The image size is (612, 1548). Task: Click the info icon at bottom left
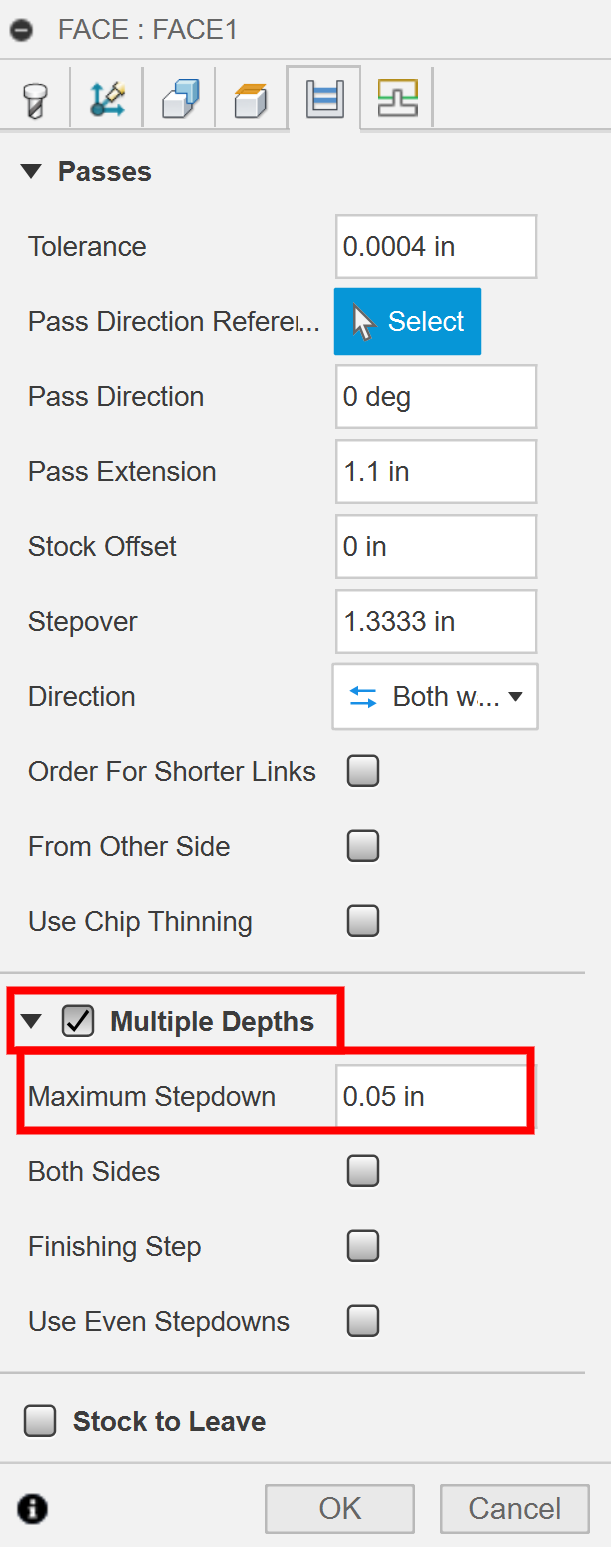click(33, 1508)
